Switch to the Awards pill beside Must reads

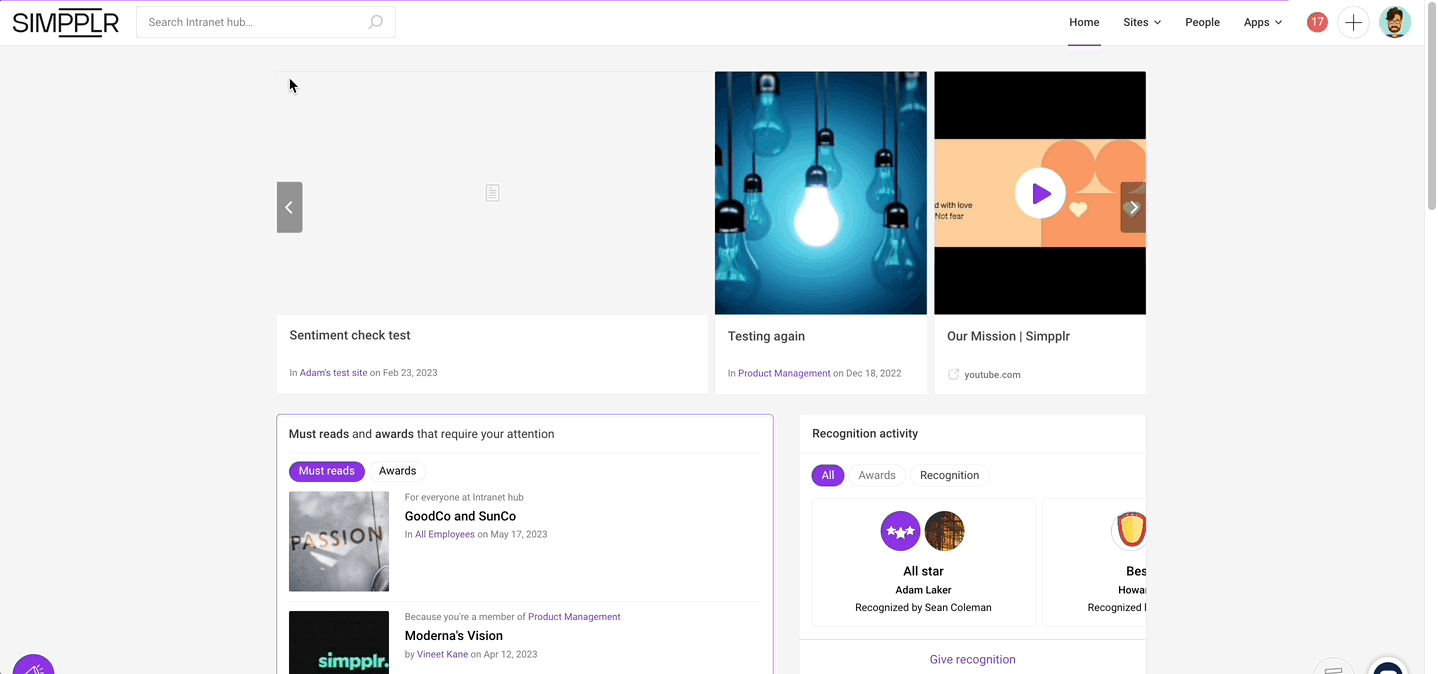click(x=397, y=471)
